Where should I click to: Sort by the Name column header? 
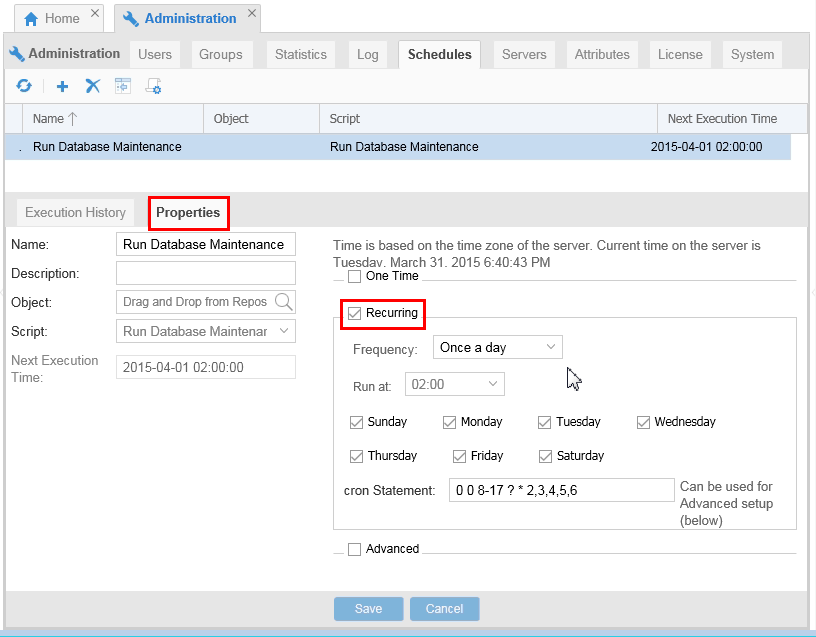(x=113, y=119)
